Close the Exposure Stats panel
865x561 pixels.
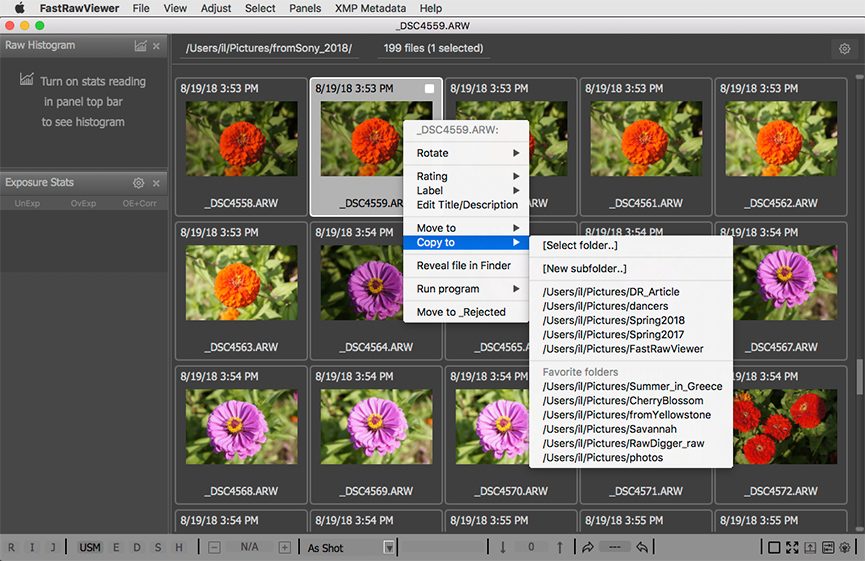[x=156, y=183]
